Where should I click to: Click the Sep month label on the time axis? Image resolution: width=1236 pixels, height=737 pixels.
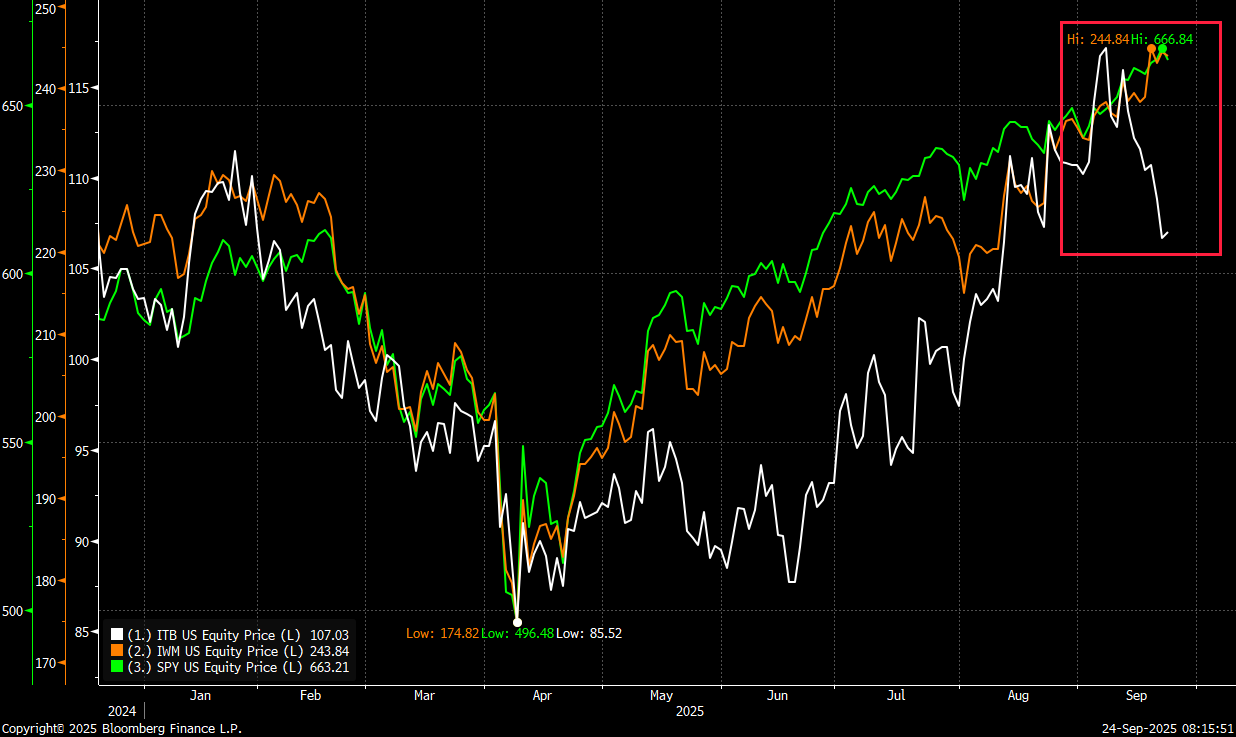(1137, 694)
